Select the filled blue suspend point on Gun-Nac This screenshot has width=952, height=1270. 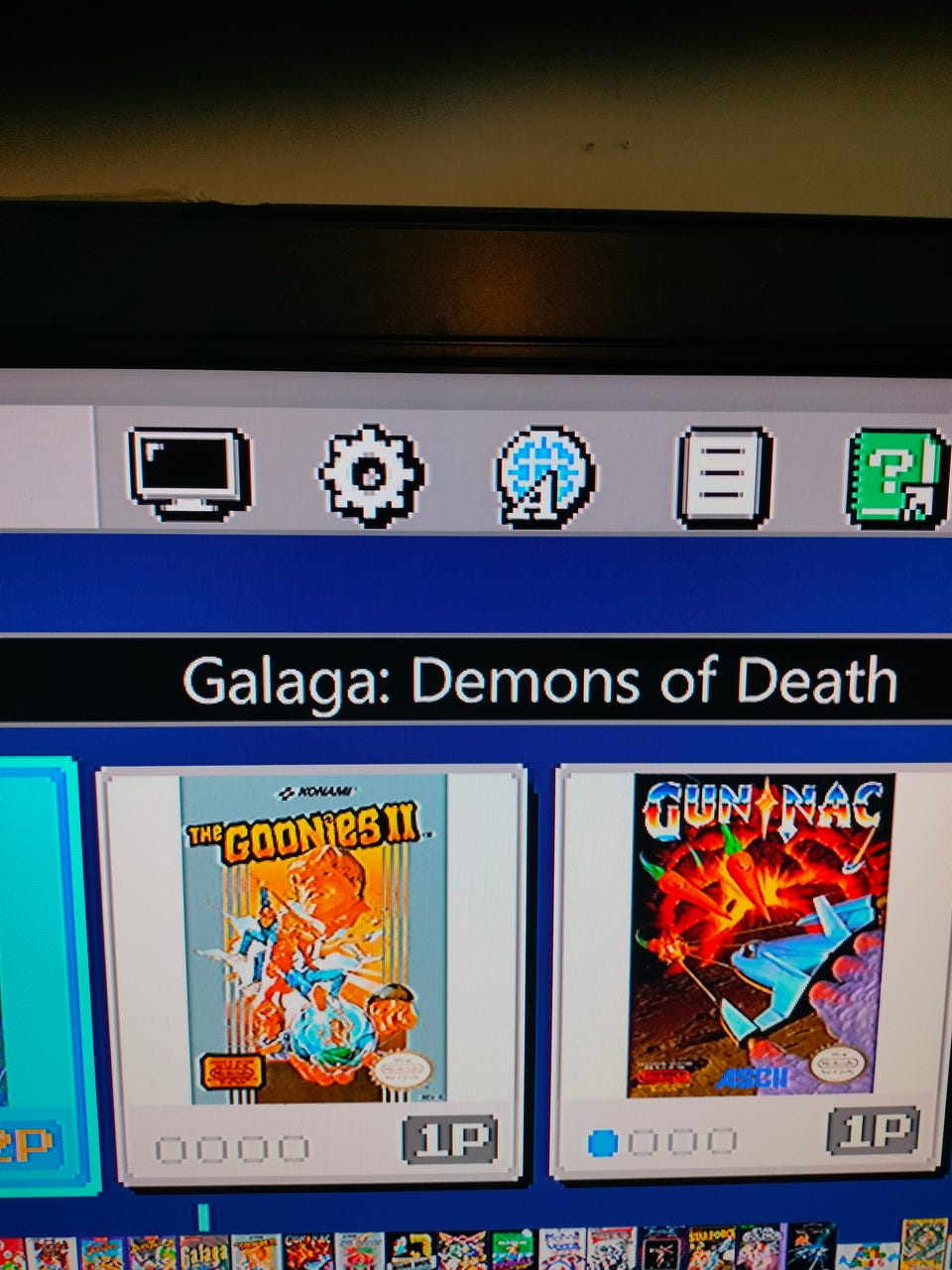[x=602, y=1143]
